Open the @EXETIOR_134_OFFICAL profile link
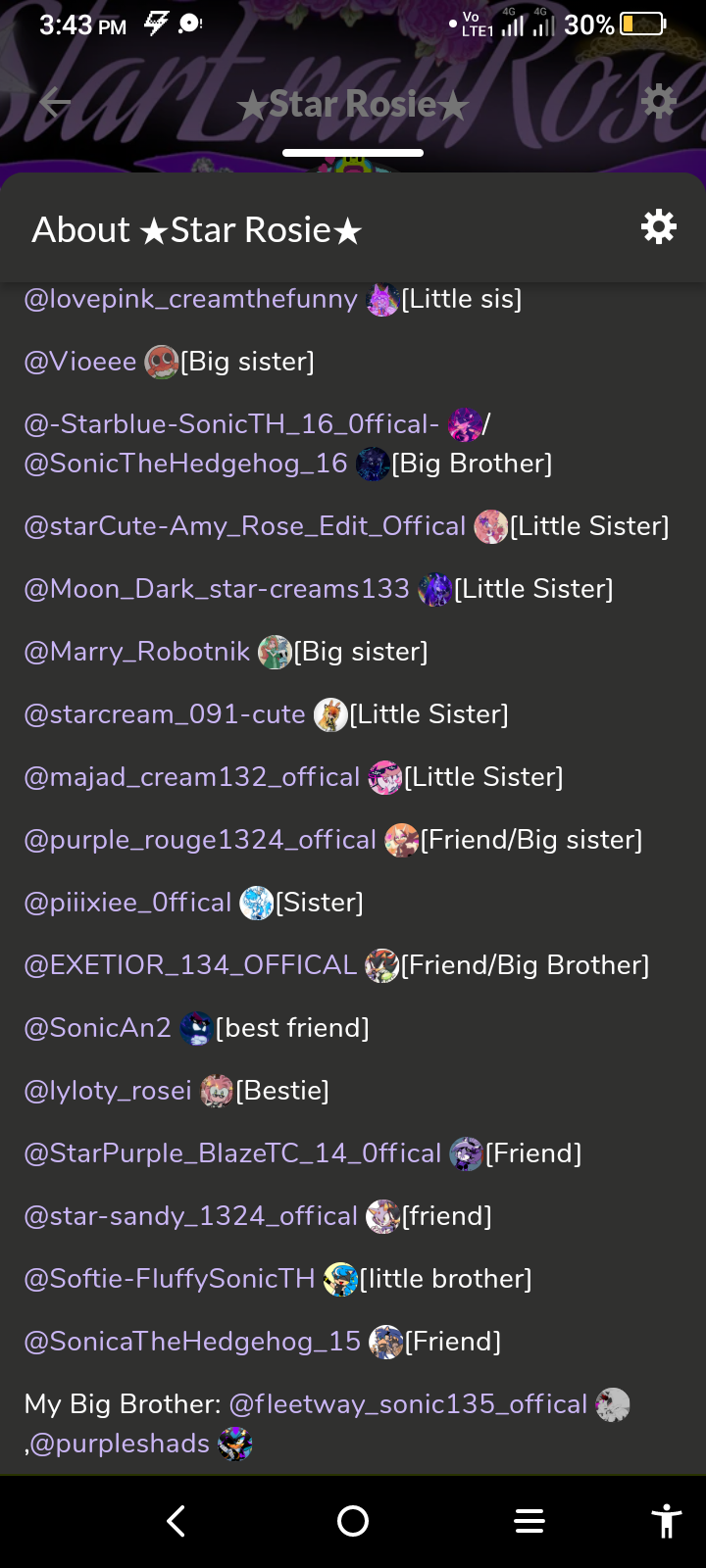Image resolution: width=706 pixels, height=1568 pixels. coord(190,965)
